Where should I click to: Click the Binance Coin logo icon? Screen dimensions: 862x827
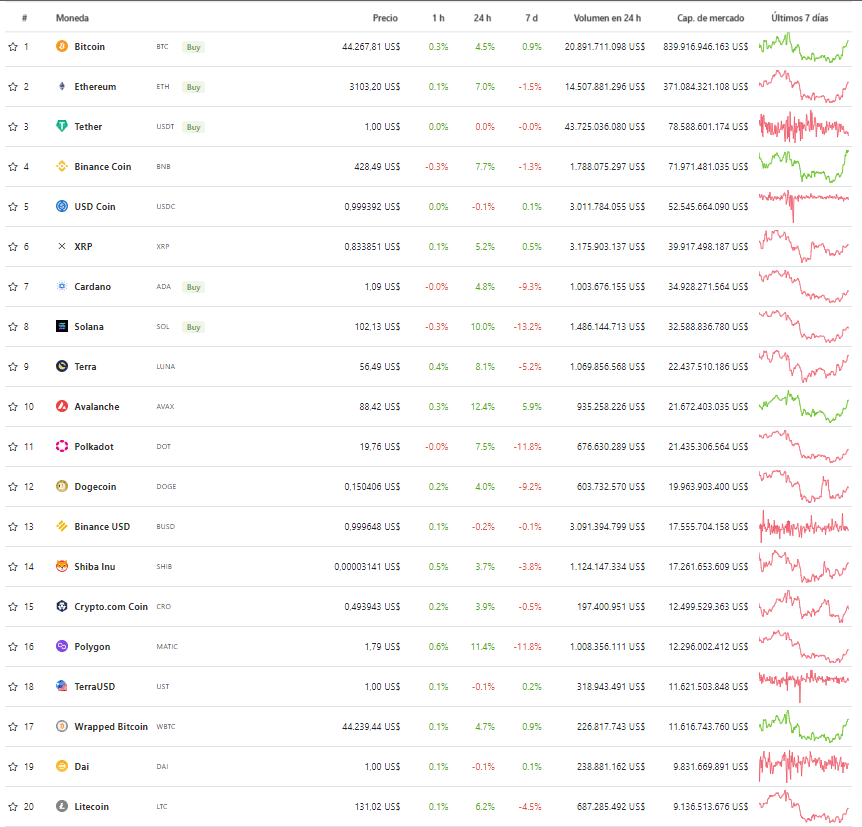[62, 166]
